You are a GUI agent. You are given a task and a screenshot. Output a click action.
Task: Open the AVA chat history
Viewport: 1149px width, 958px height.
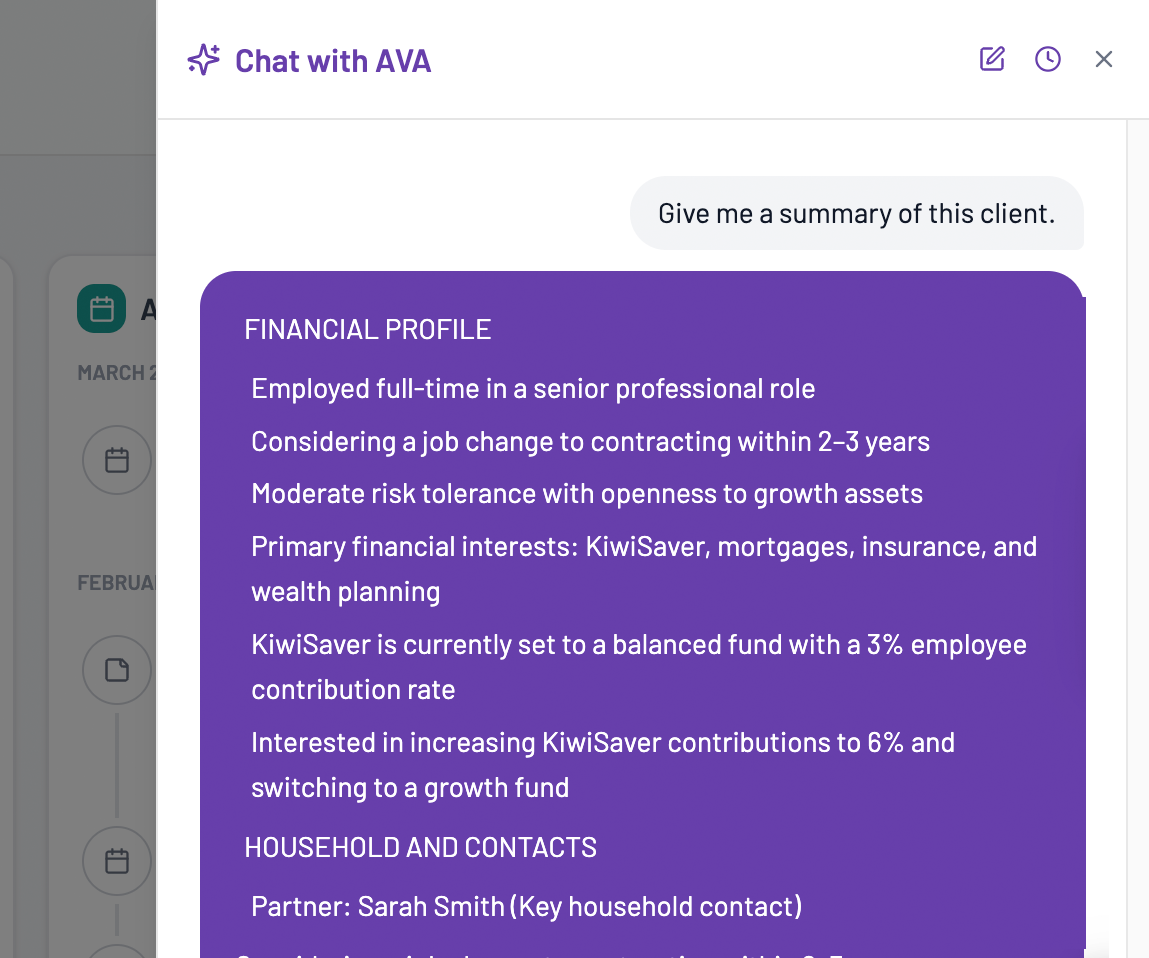click(x=1047, y=59)
